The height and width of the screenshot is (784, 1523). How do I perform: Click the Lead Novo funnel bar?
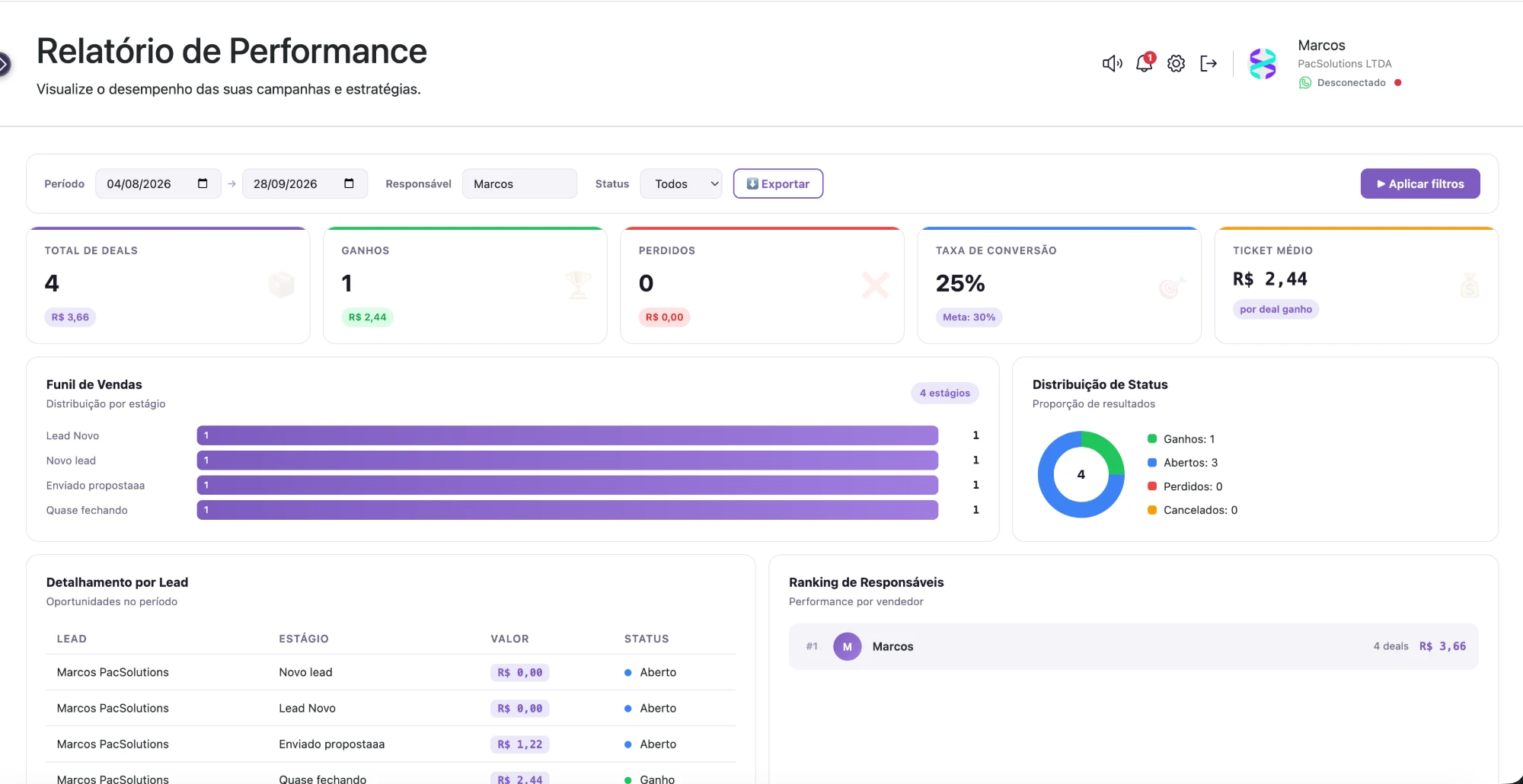pos(567,435)
